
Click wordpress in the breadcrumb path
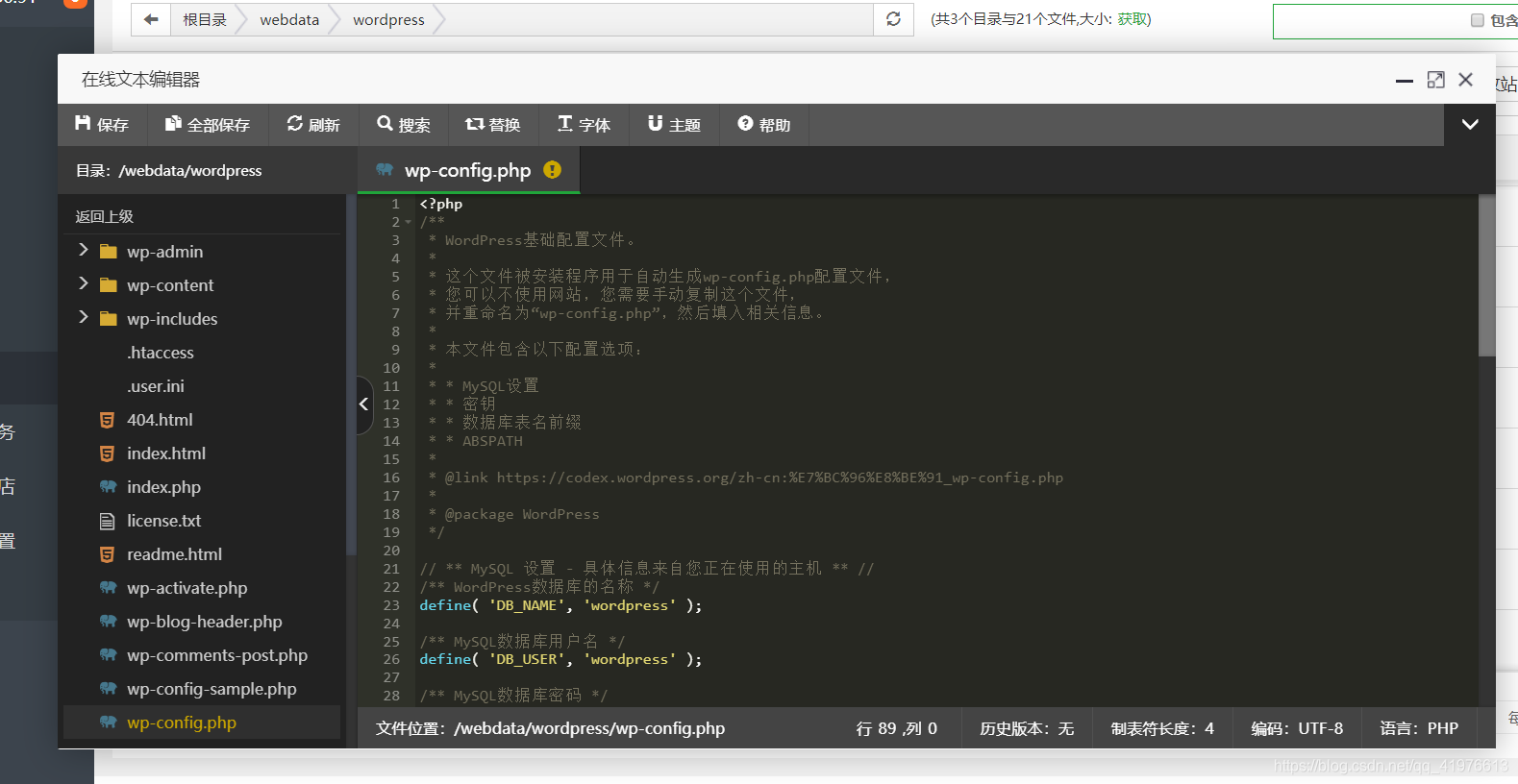[388, 19]
